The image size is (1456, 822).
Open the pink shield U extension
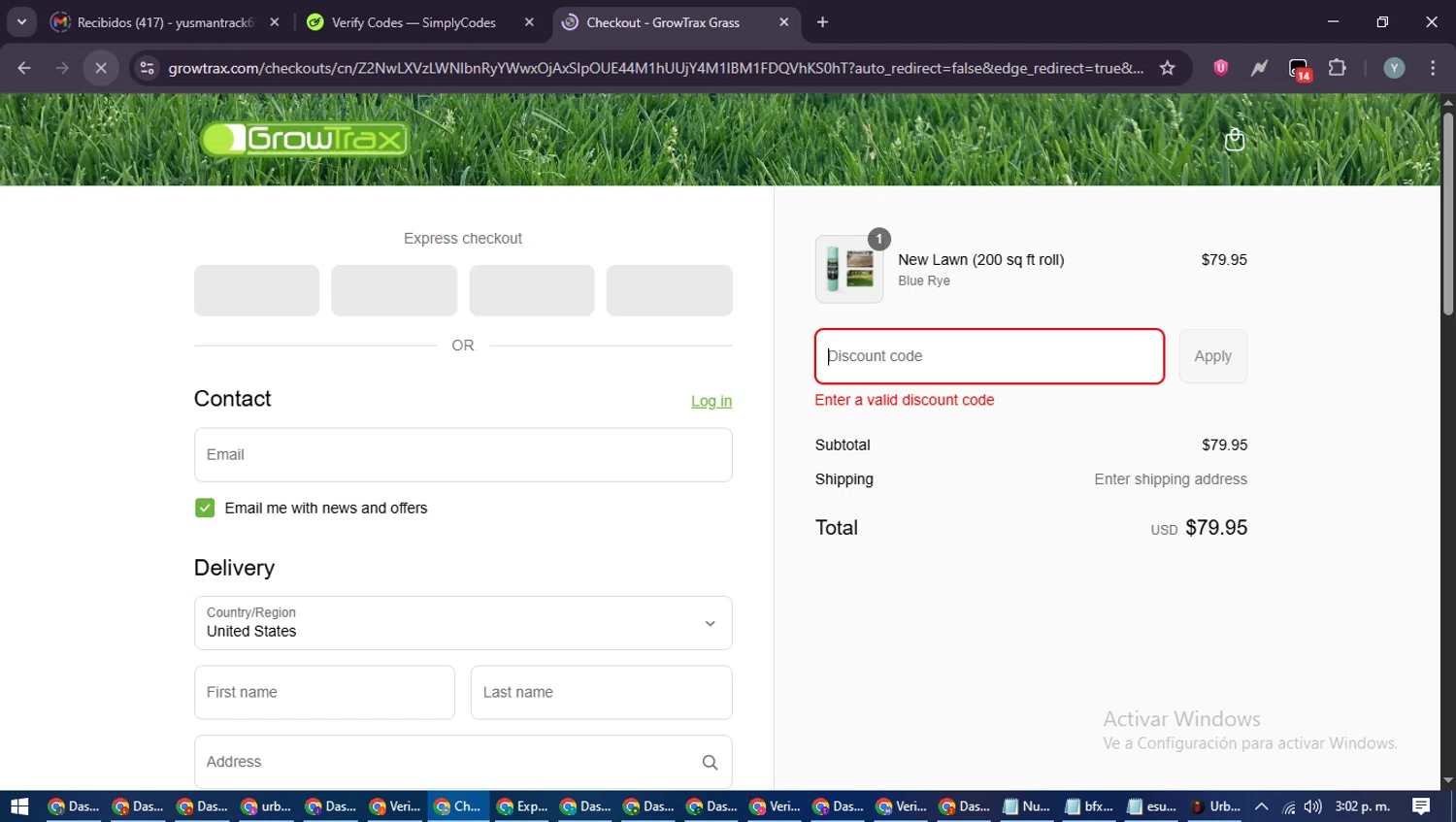1221,68
